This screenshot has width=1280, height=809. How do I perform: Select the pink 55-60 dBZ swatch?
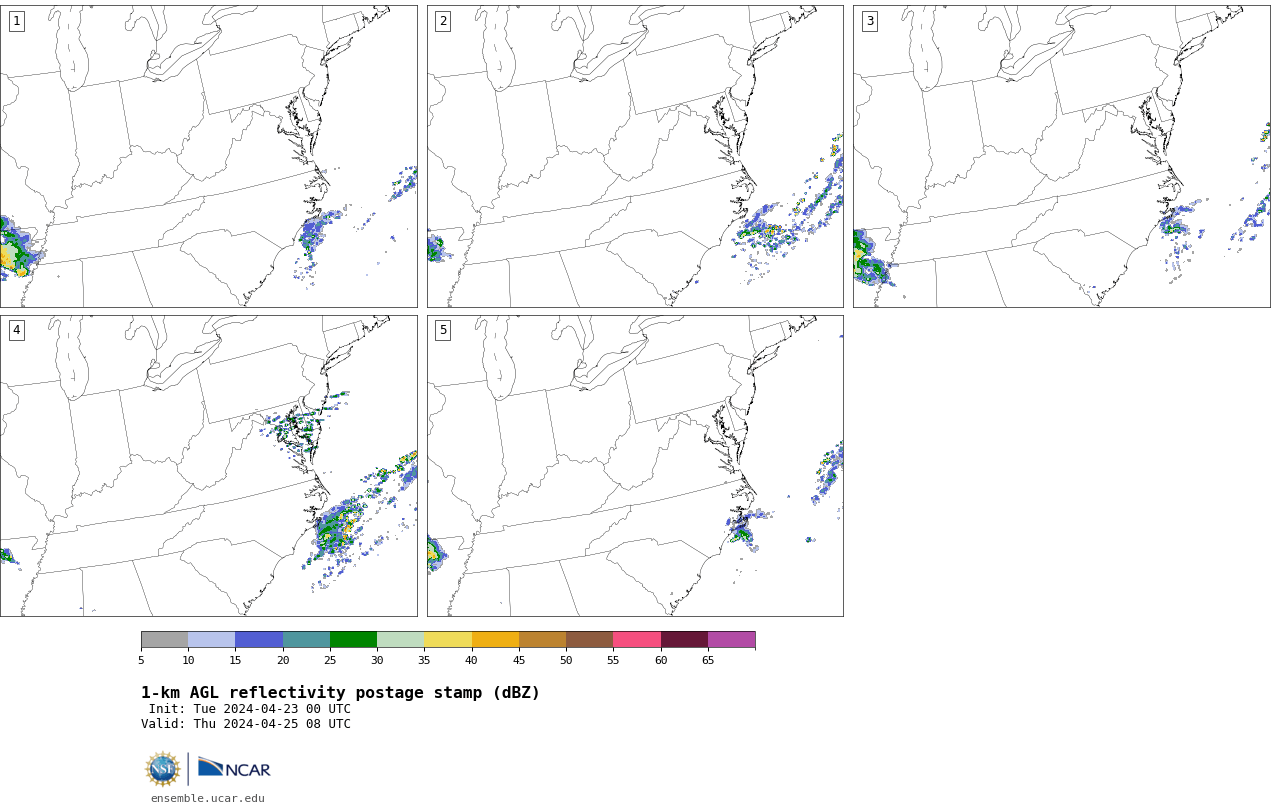pyautogui.click(x=637, y=640)
